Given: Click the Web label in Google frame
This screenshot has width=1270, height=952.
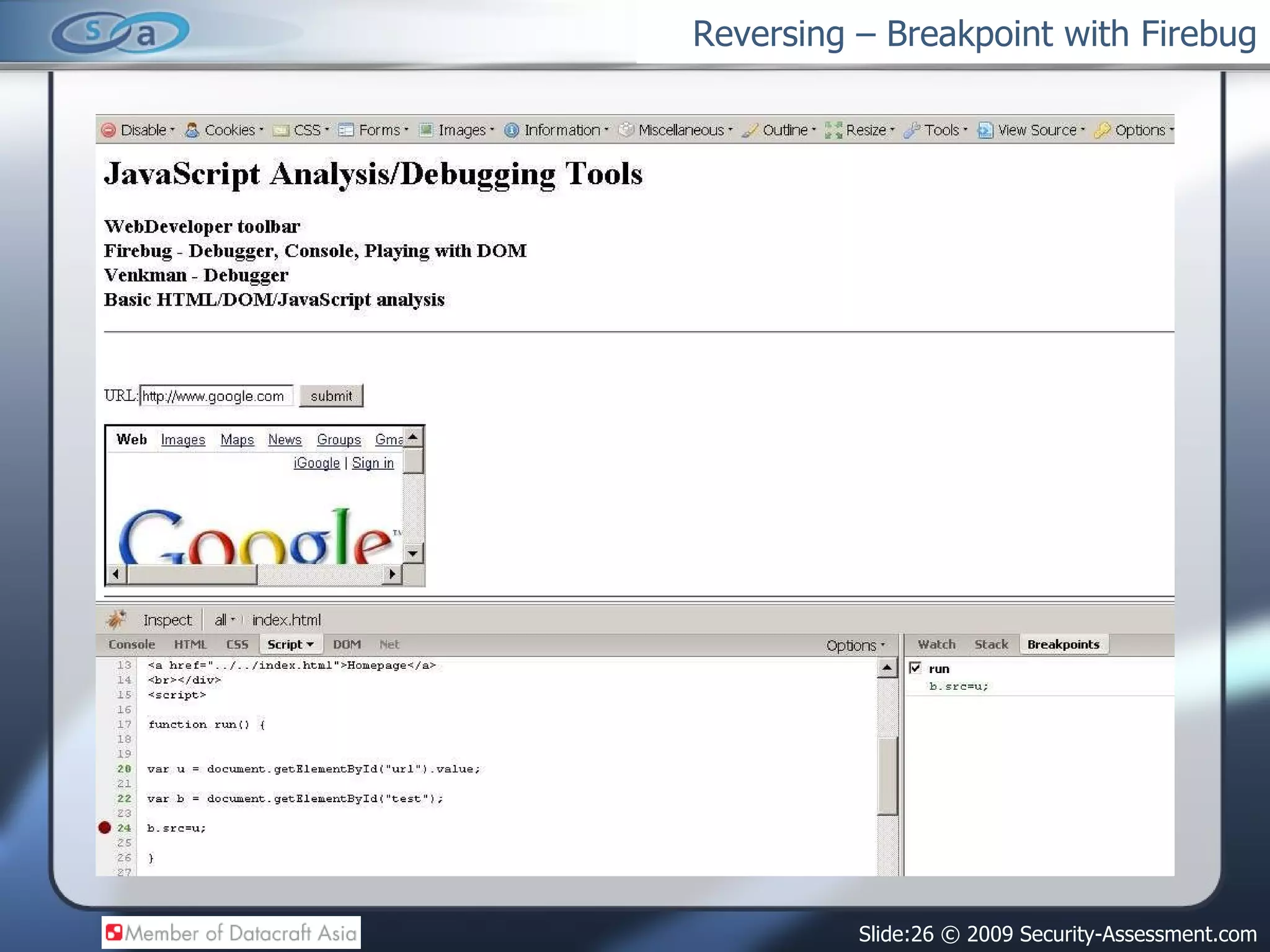Looking at the screenshot, I should pos(131,439).
